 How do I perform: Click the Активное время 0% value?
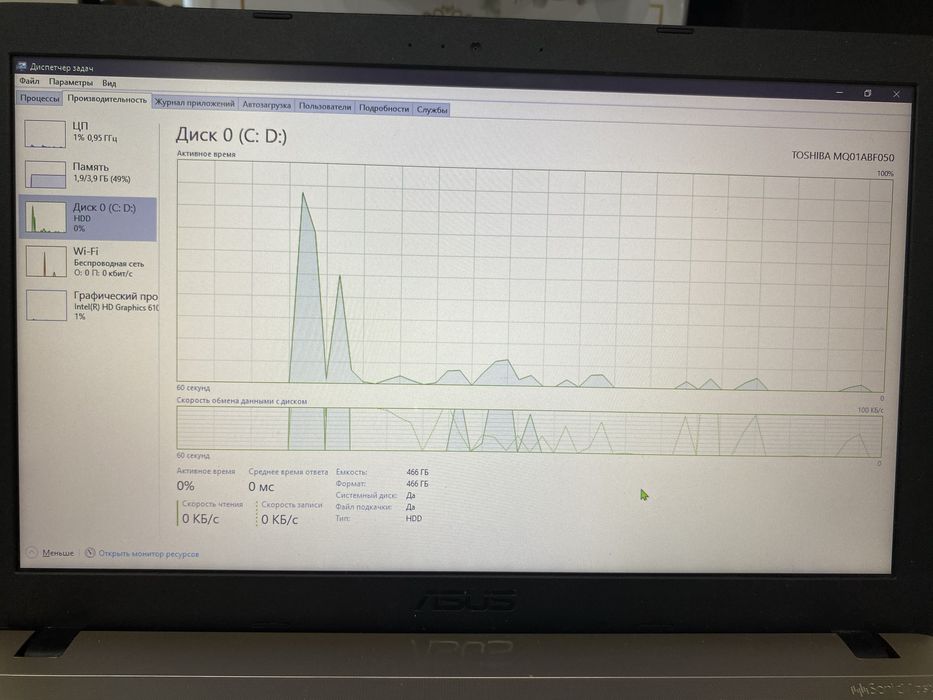186,486
